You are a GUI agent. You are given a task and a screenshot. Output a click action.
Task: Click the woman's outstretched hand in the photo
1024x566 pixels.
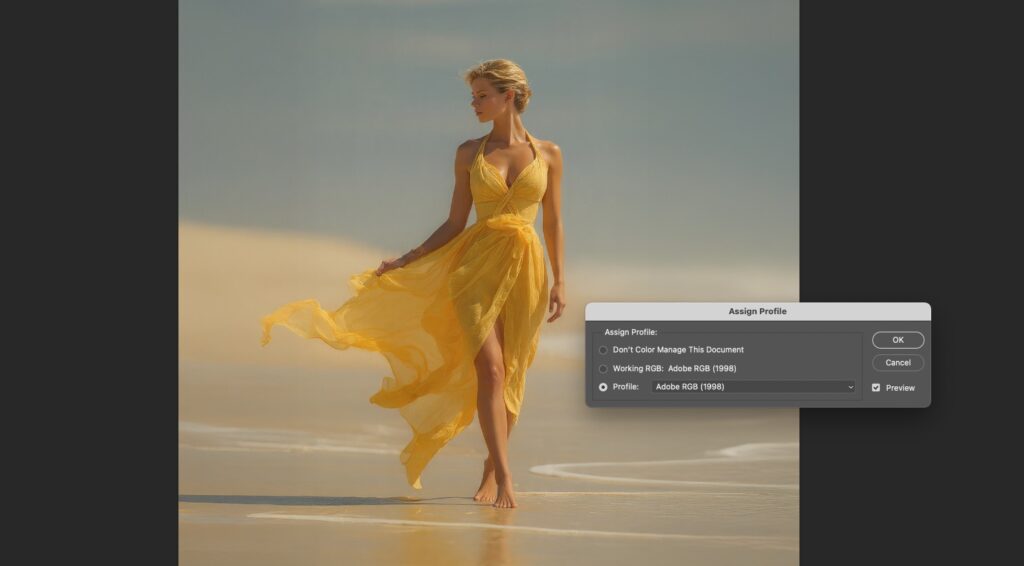(x=387, y=265)
